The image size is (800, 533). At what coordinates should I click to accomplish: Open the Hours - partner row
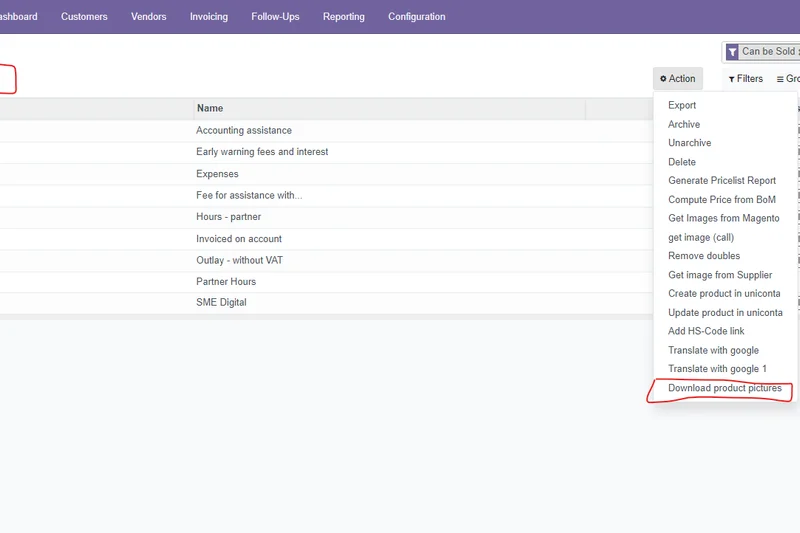click(327, 217)
